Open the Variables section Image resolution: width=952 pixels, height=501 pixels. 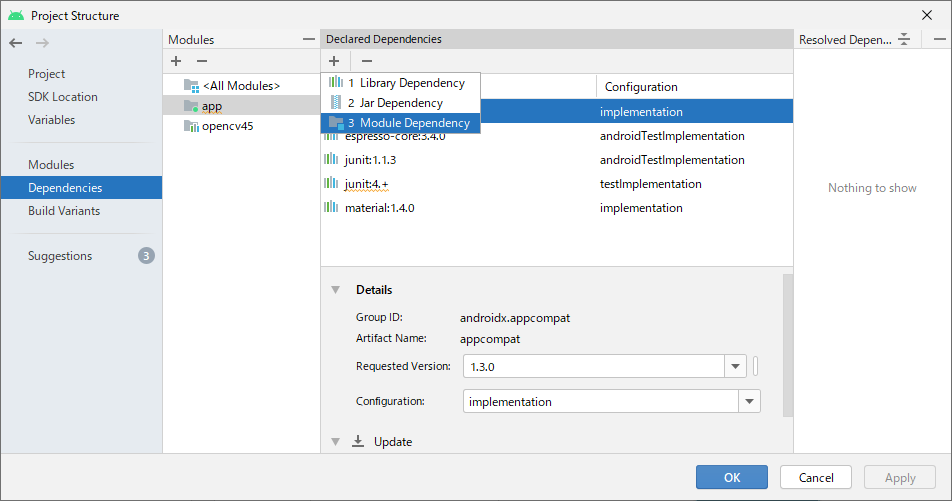(x=52, y=120)
